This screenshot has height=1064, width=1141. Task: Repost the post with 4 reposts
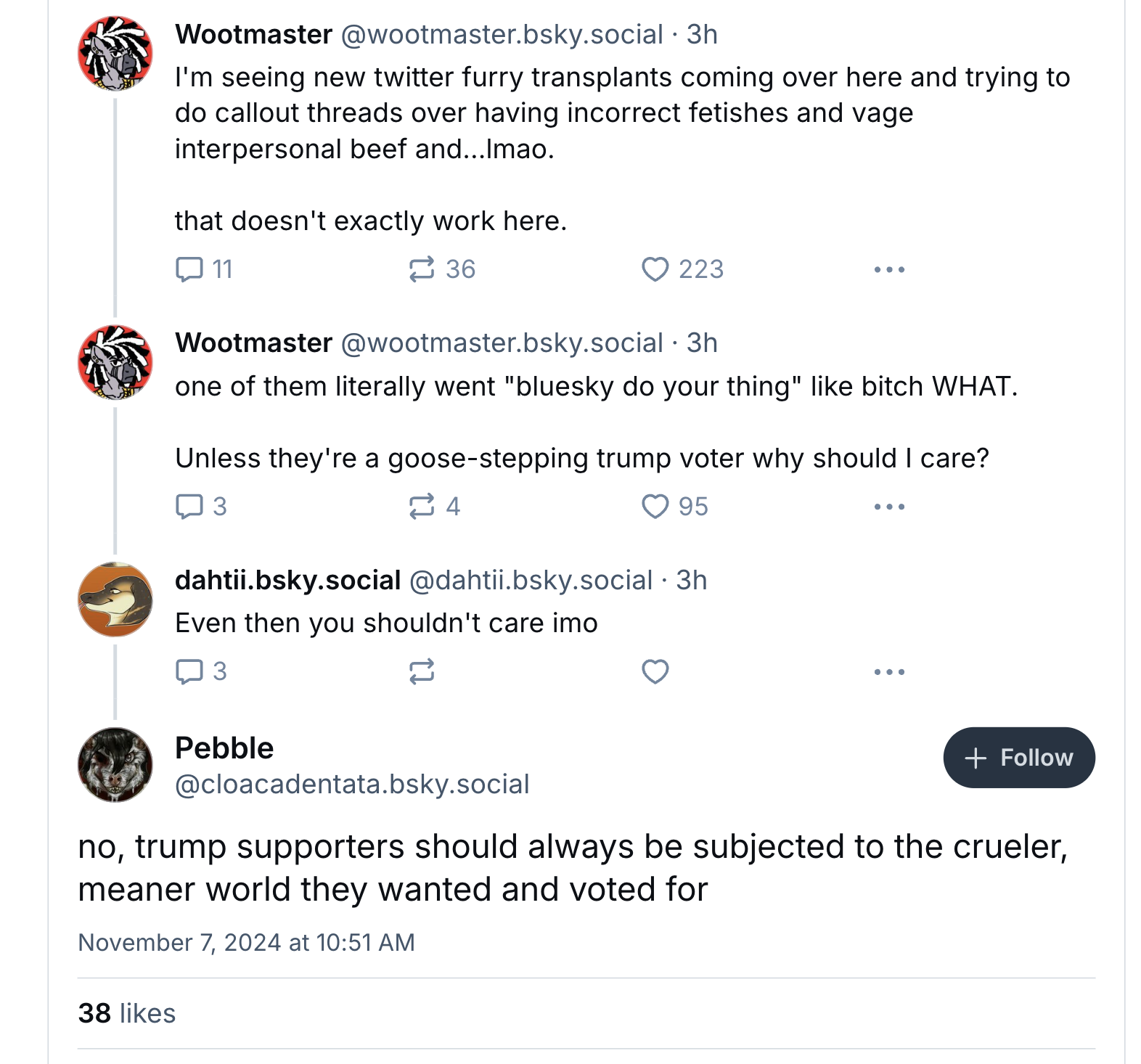[422, 506]
